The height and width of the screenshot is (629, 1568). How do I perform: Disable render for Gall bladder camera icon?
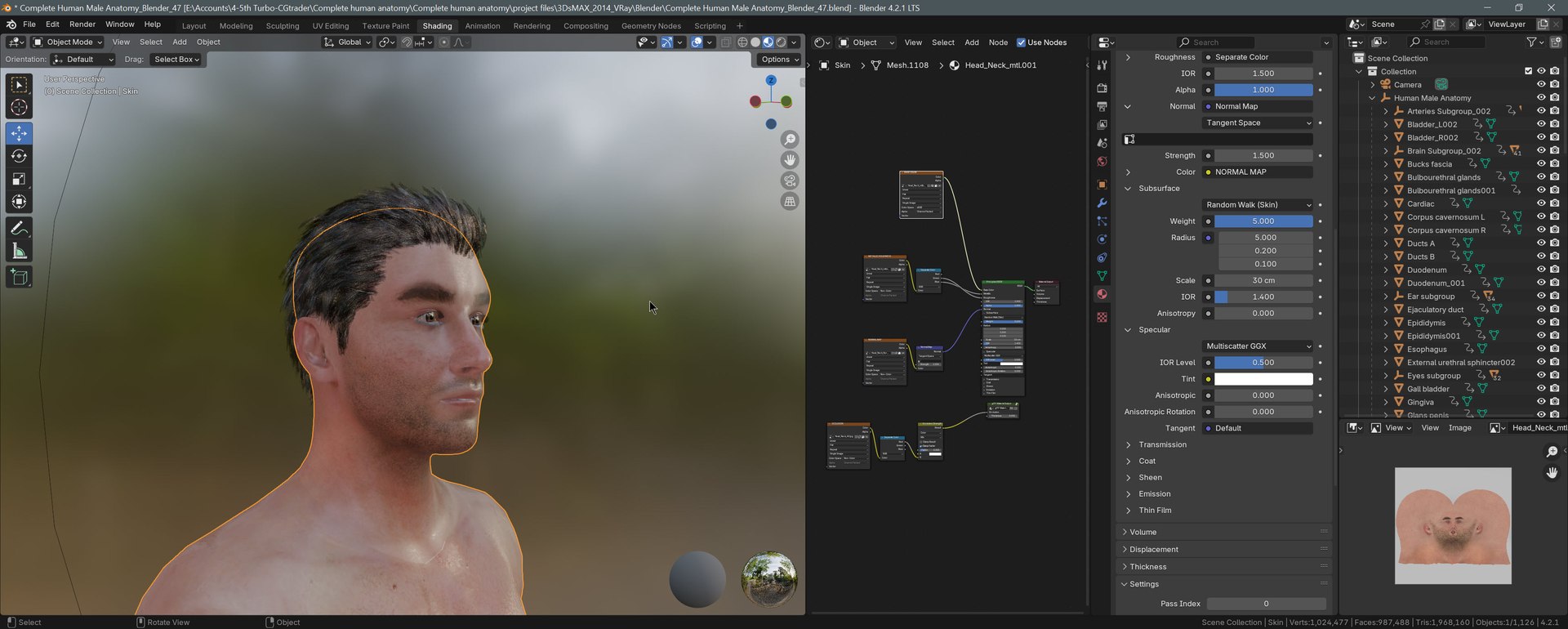pos(1554,389)
